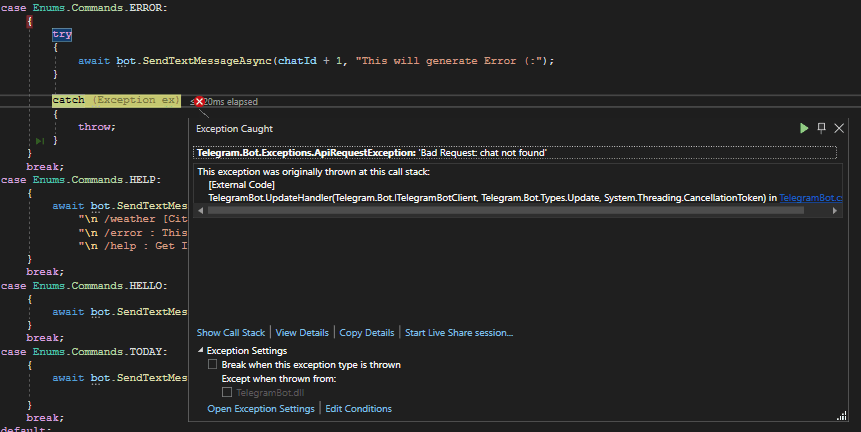Close the Exception Caught popup
This screenshot has height=432, width=861.
[x=839, y=128]
